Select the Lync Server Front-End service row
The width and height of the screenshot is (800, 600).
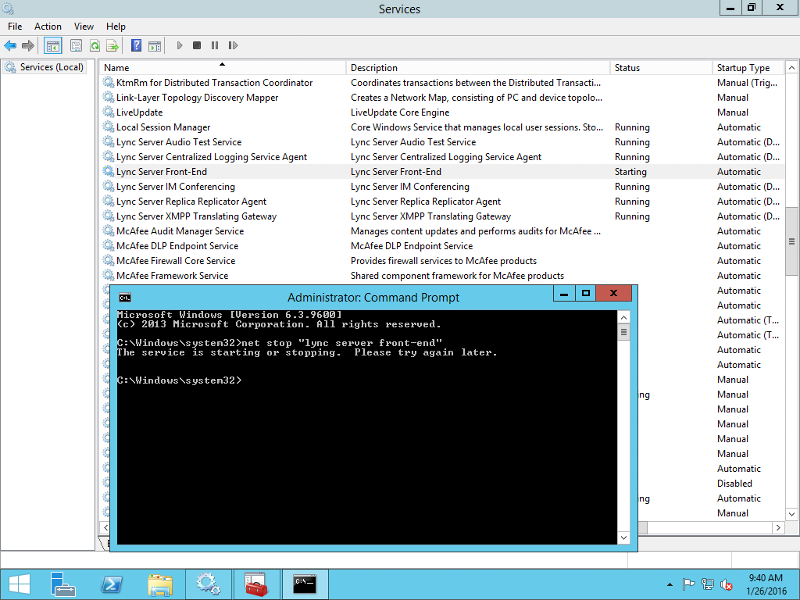click(x=200, y=171)
